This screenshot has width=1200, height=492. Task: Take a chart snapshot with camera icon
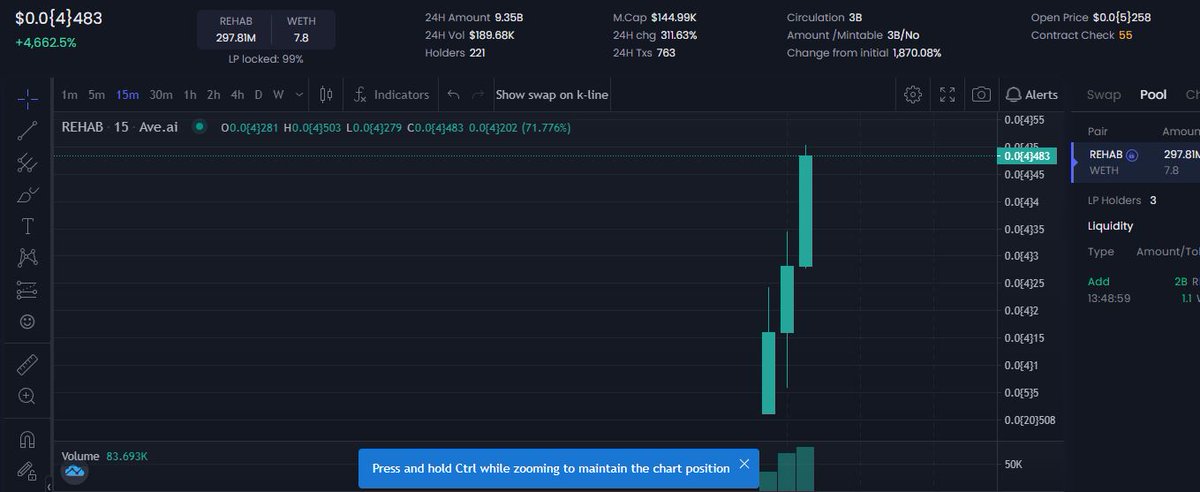pyautogui.click(x=981, y=94)
